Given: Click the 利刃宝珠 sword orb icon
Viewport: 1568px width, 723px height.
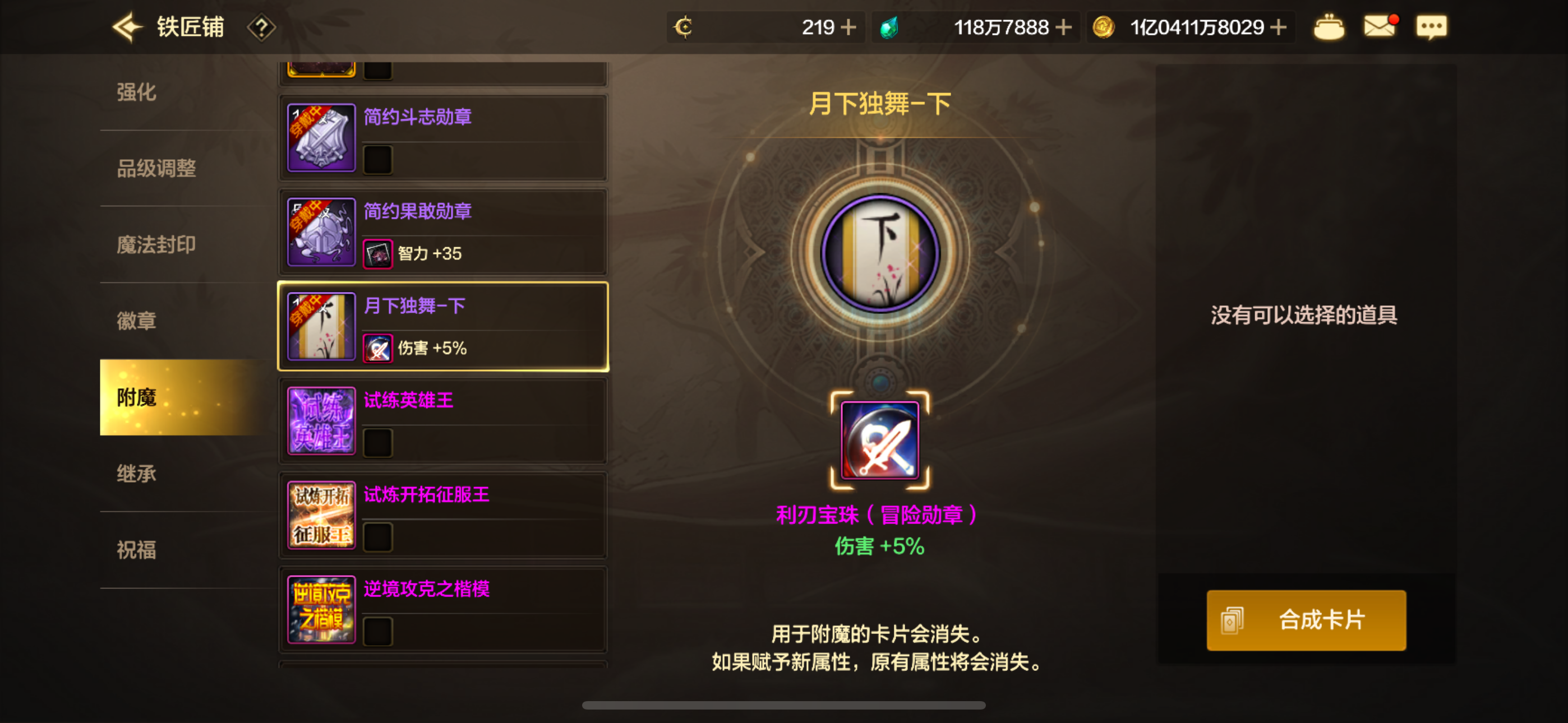Looking at the screenshot, I should [x=879, y=440].
